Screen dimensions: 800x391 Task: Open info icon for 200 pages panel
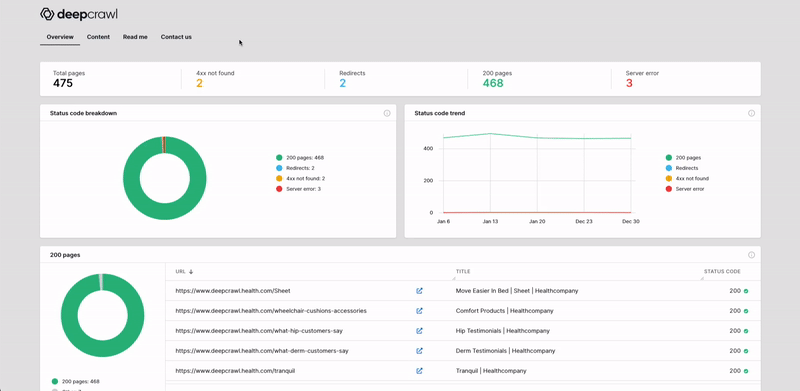pos(751,255)
